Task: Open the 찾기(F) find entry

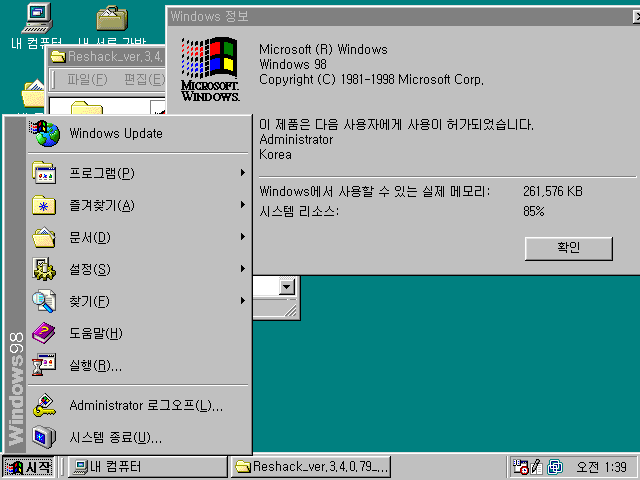Action: click(139, 301)
